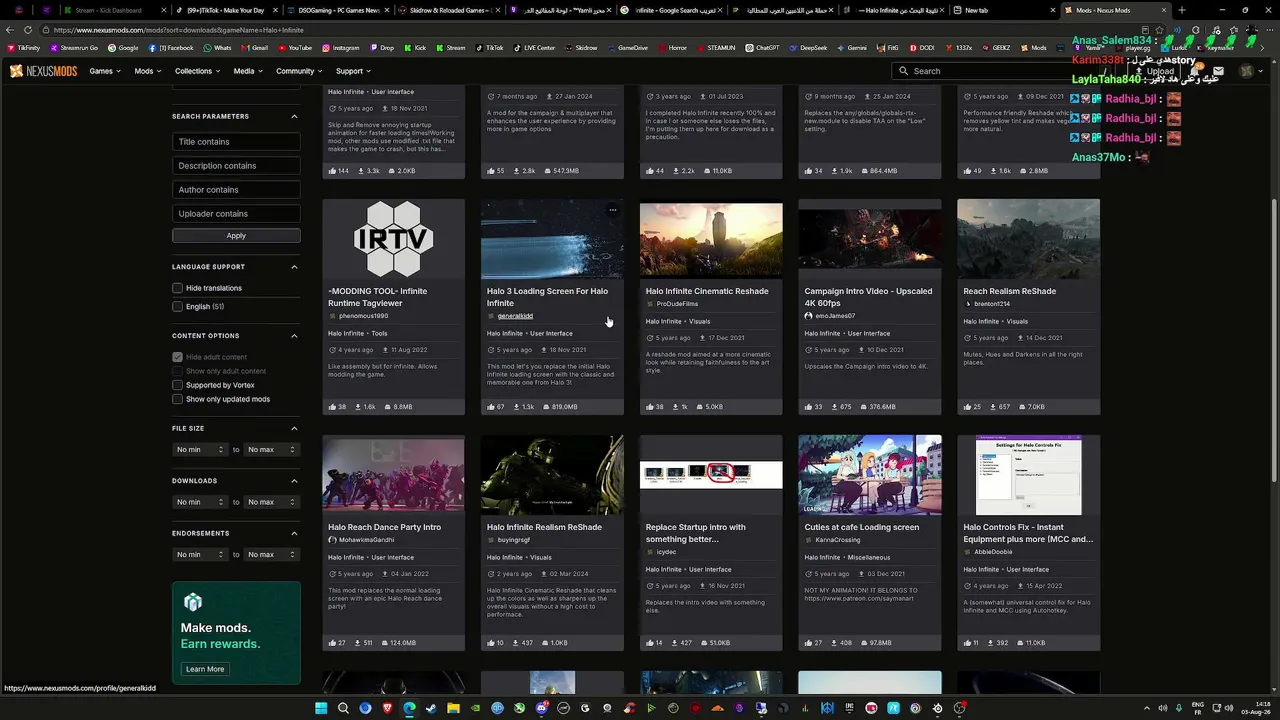Screen dimensions: 1280x720
Task: Click the search magnifier icon in the header
Action: tap(904, 71)
